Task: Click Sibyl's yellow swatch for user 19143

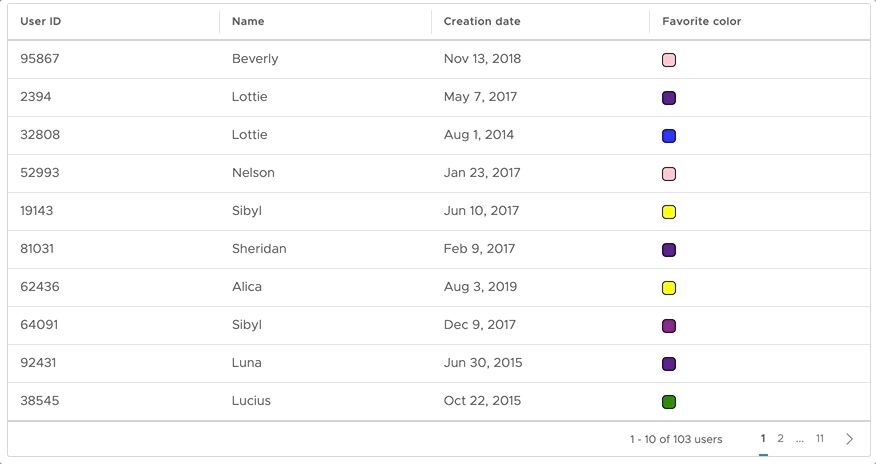Action: [x=669, y=212]
